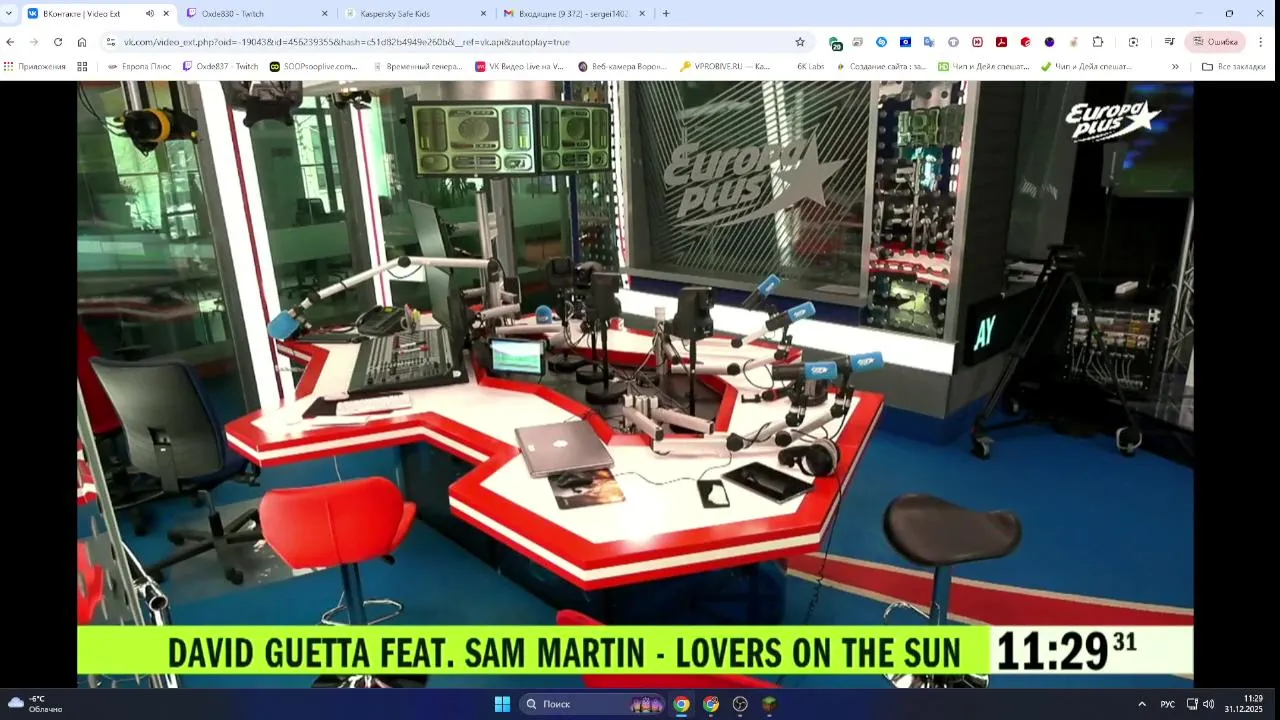The image size is (1280, 720).
Task: Open the green extension with 20 badge
Action: pyautogui.click(x=835, y=43)
